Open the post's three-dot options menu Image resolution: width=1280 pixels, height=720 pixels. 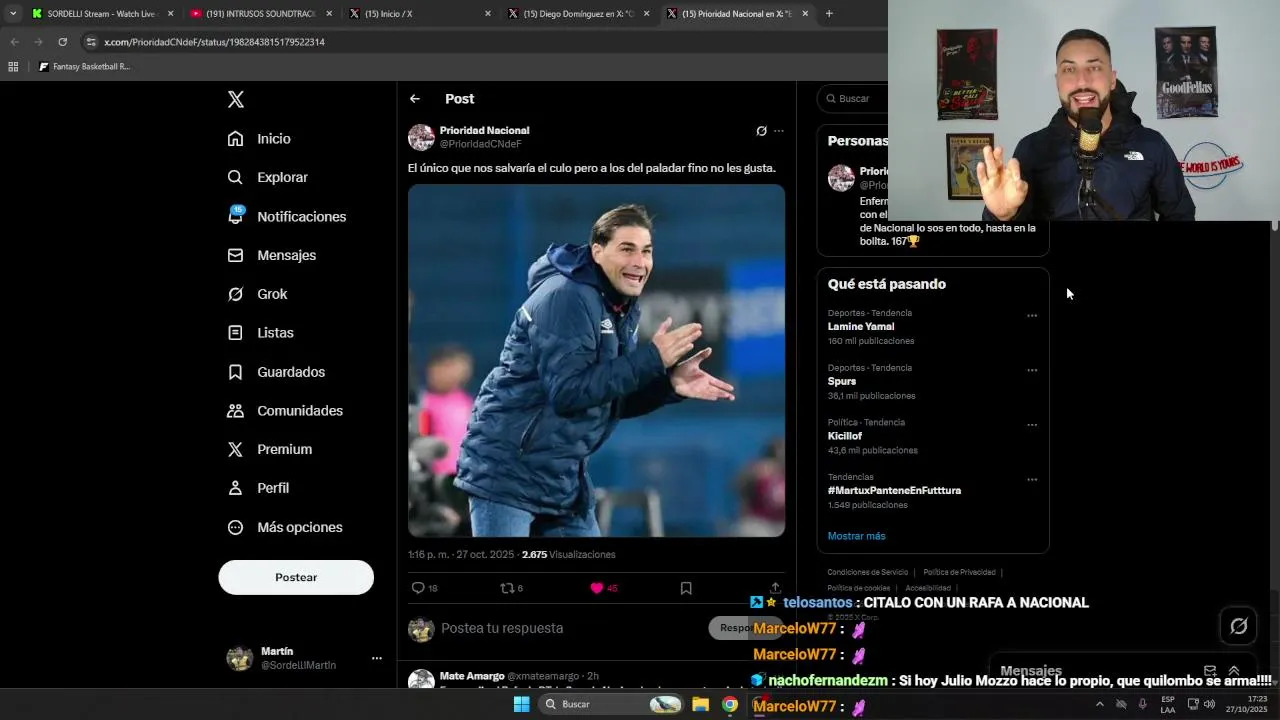779,131
